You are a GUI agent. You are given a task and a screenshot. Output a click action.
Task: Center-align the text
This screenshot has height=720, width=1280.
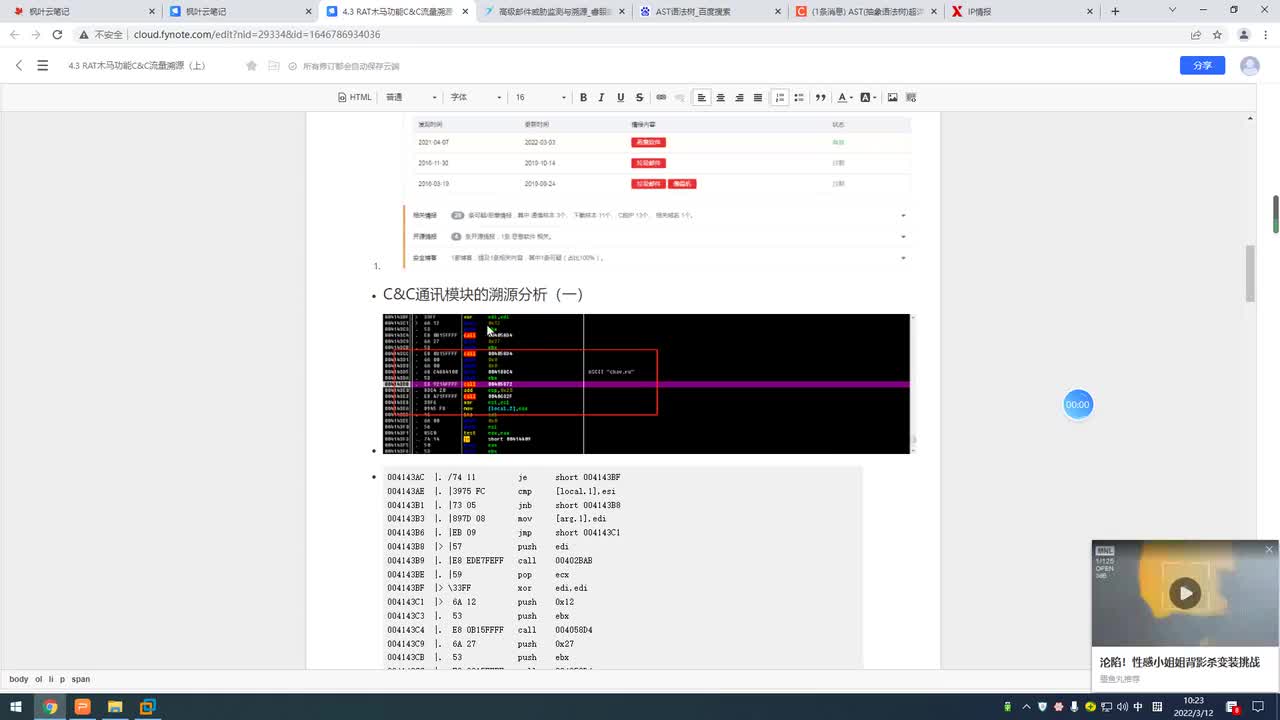tap(720, 97)
